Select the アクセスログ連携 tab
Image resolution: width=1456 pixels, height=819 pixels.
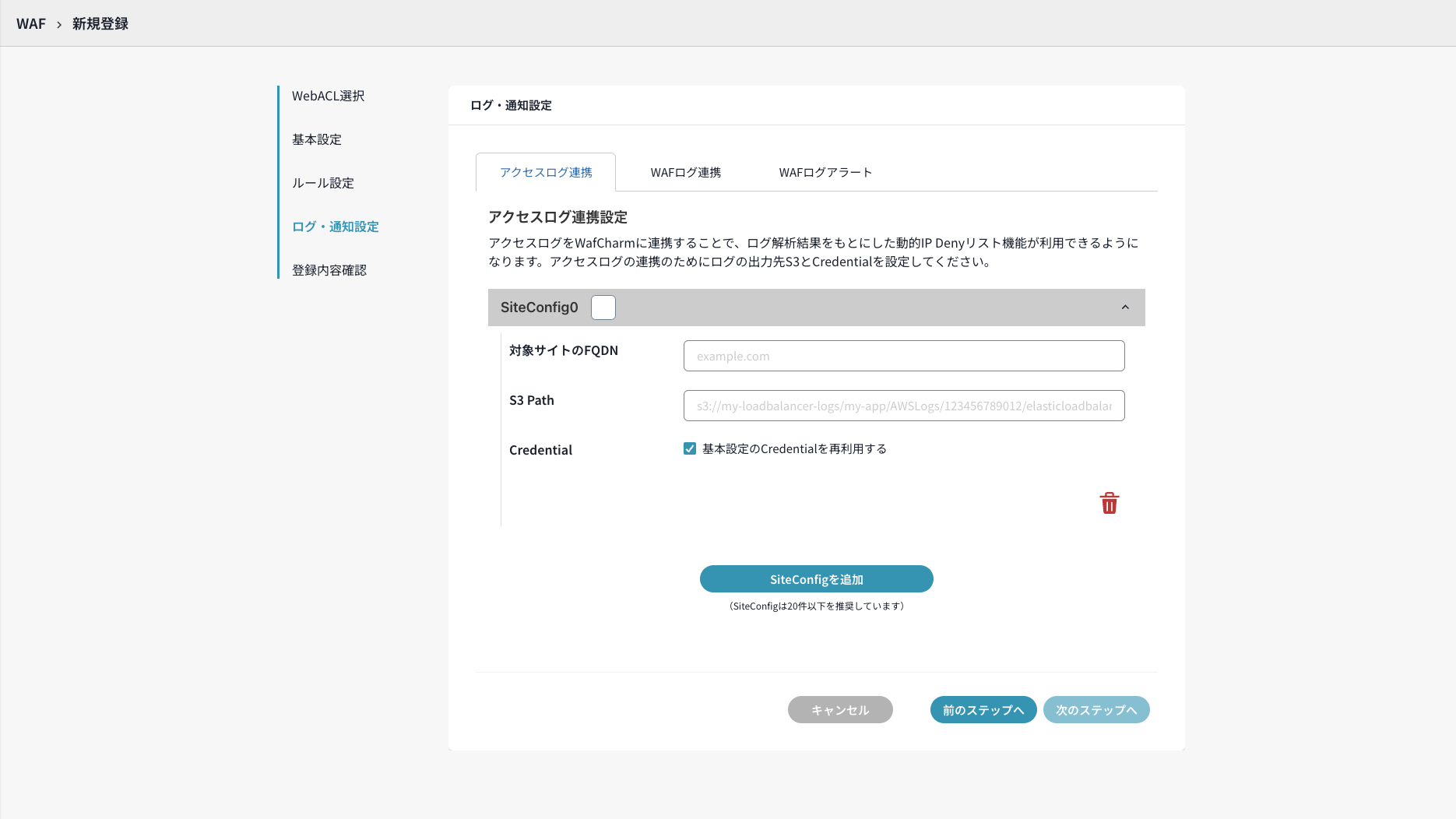(x=546, y=172)
